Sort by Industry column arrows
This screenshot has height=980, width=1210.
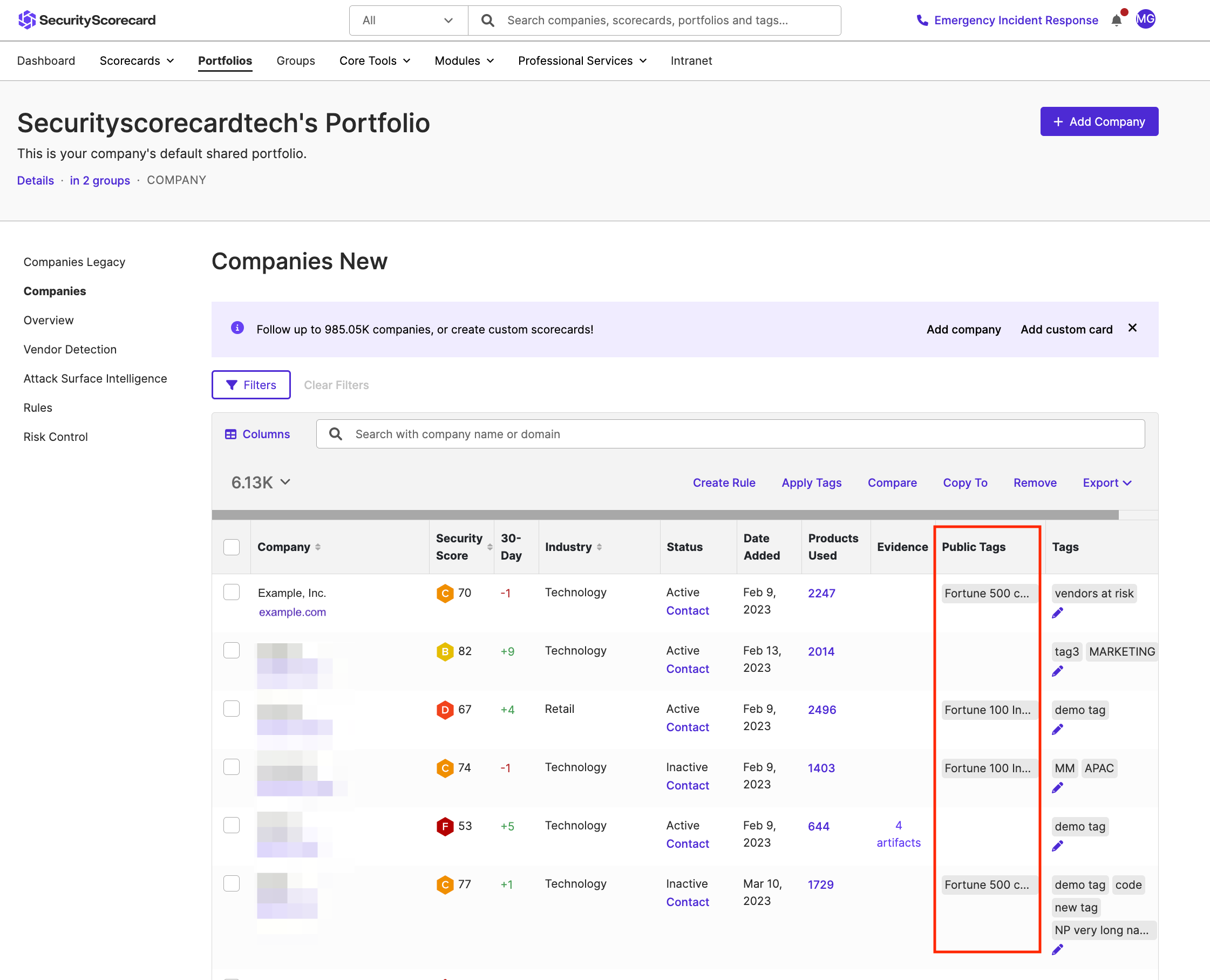(x=599, y=547)
